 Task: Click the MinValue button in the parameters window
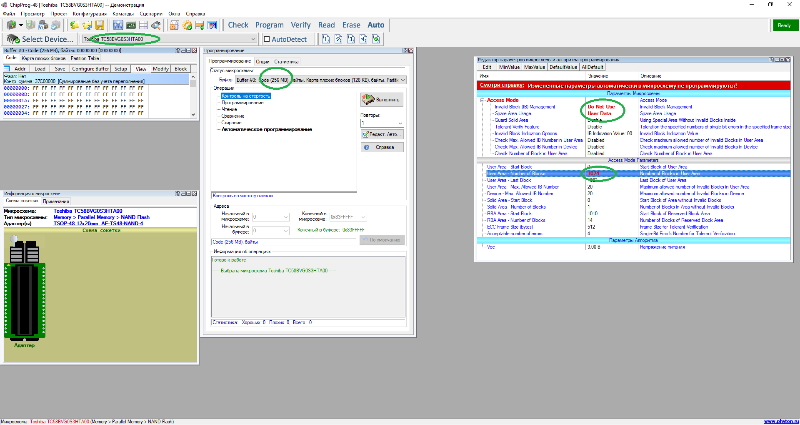510,67
